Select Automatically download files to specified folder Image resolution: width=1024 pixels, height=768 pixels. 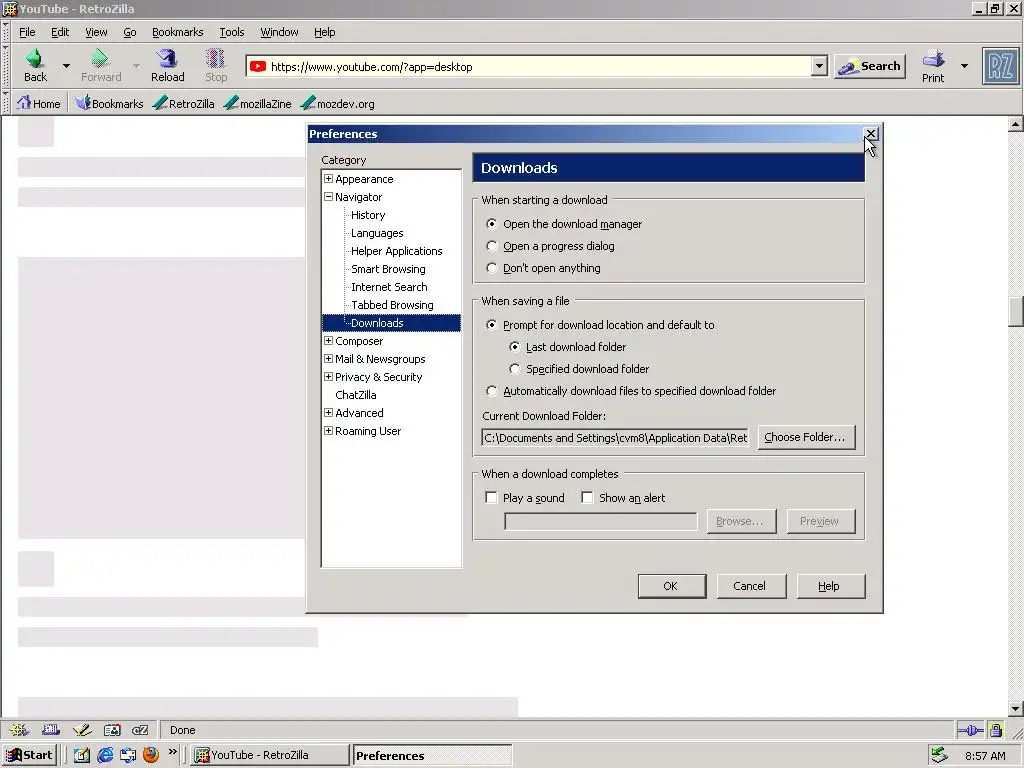coord(492,391)
